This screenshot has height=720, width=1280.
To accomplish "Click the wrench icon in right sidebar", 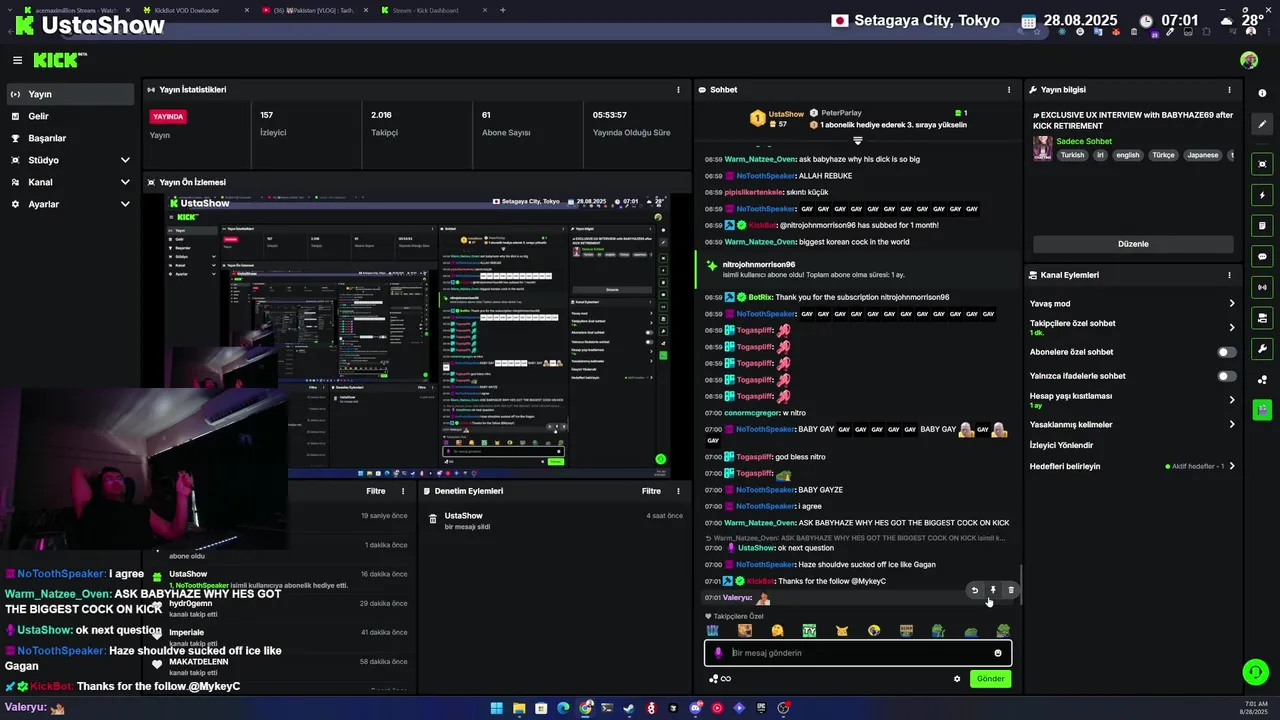I will point(1263,349).
